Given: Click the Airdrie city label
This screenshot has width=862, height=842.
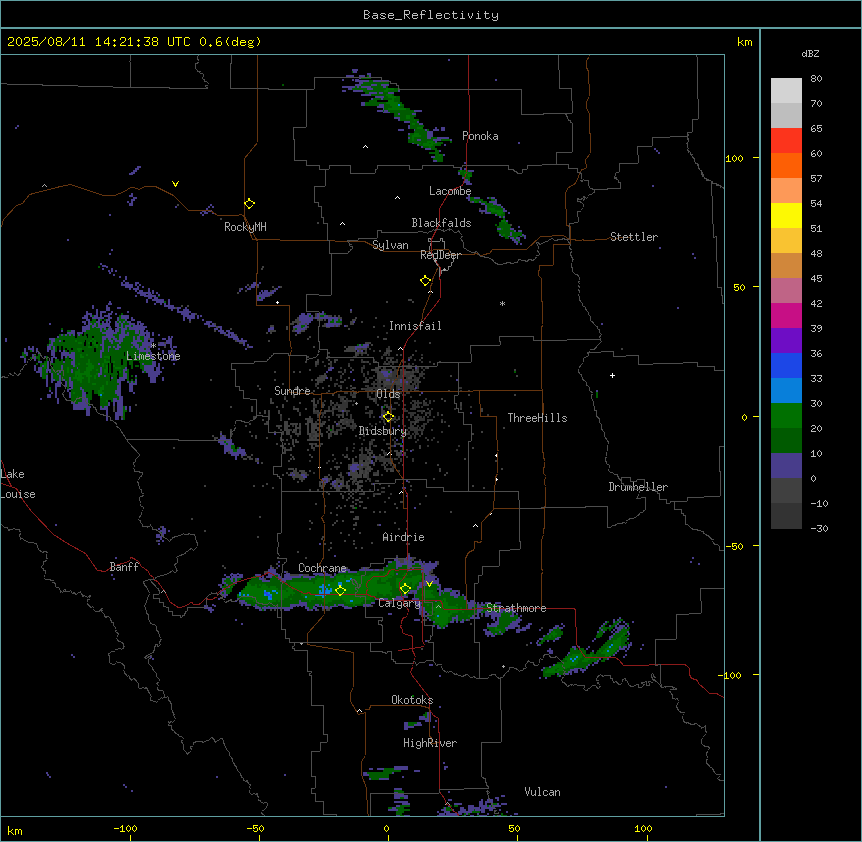Looking at the screenshot, I should (x=404, y=537).
